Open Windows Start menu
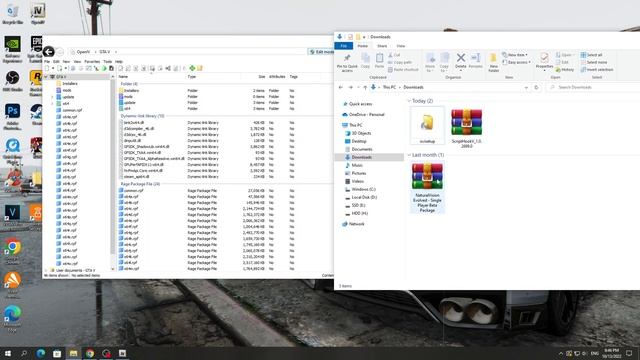 tap(7, 353)
